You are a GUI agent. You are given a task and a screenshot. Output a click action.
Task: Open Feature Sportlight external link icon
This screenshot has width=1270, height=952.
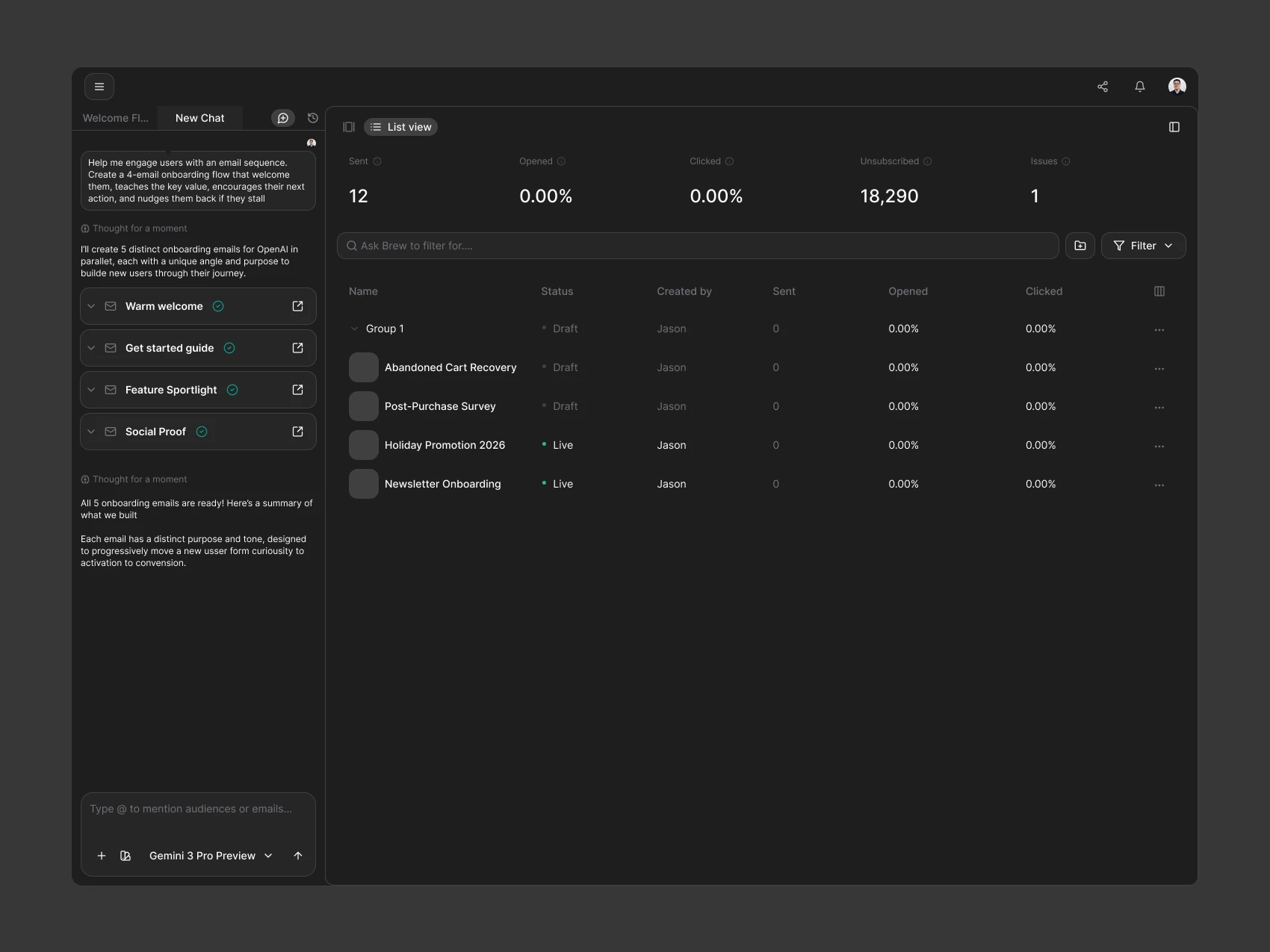(x=298, y=390)
